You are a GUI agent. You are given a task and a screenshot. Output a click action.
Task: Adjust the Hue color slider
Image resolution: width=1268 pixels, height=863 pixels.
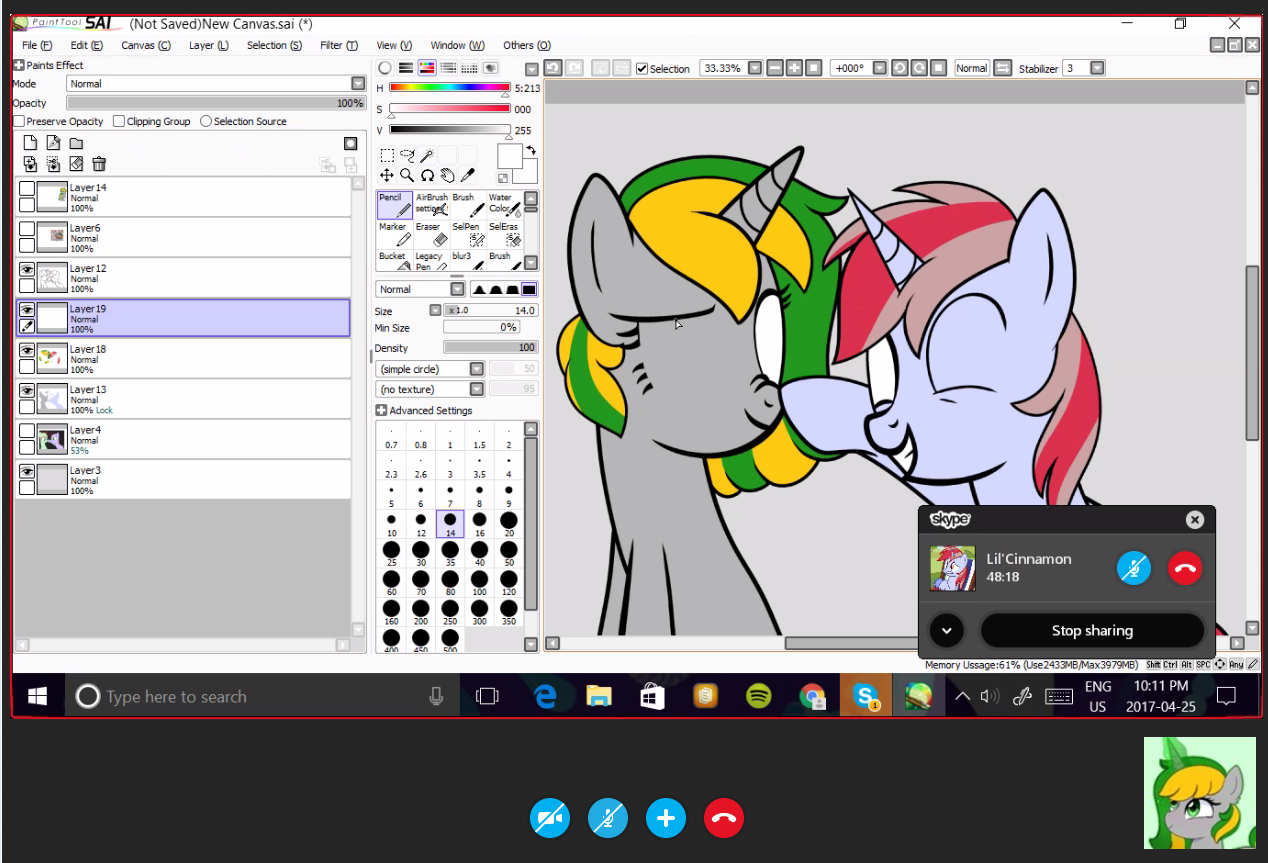[450, 88]
